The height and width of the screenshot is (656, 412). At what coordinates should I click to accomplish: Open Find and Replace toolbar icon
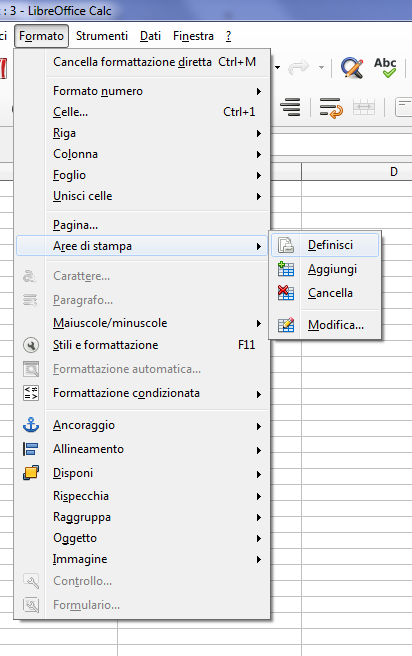pos(352,67)
